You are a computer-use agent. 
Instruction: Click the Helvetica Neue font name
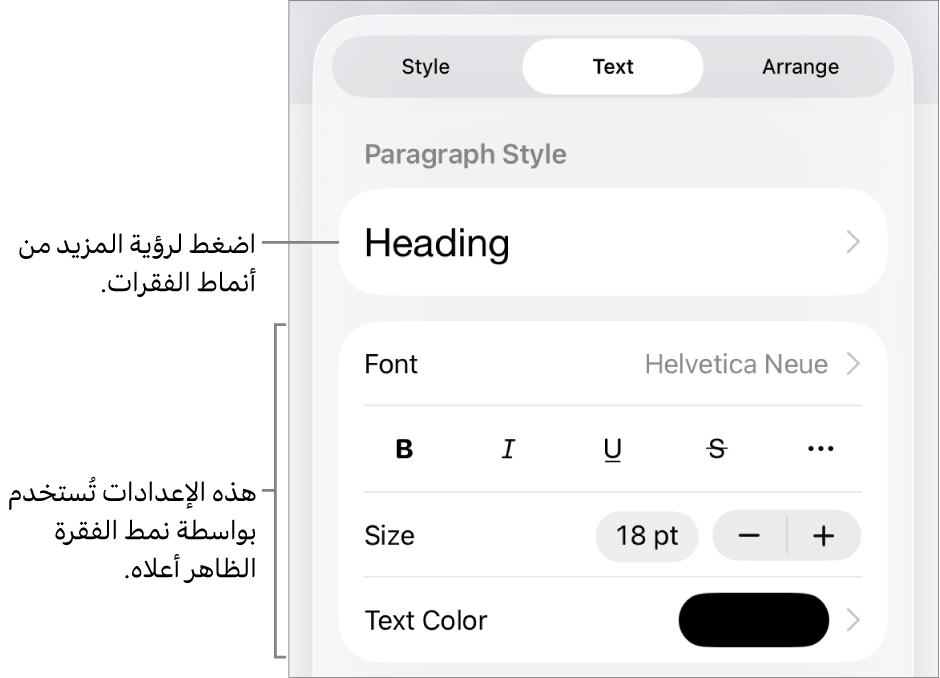tap(736, 364)
